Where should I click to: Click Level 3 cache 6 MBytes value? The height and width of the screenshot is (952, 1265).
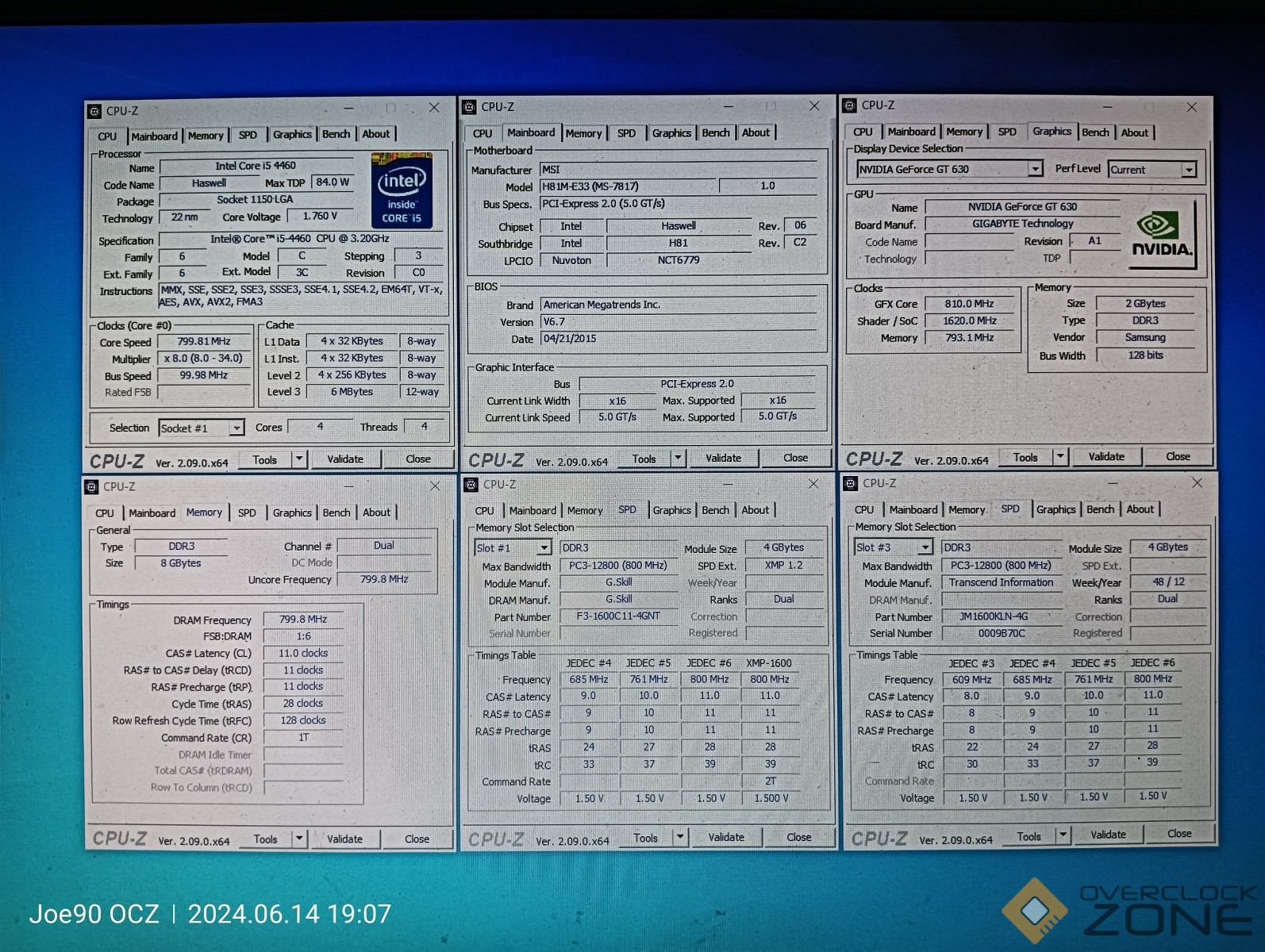pos(352,392)
